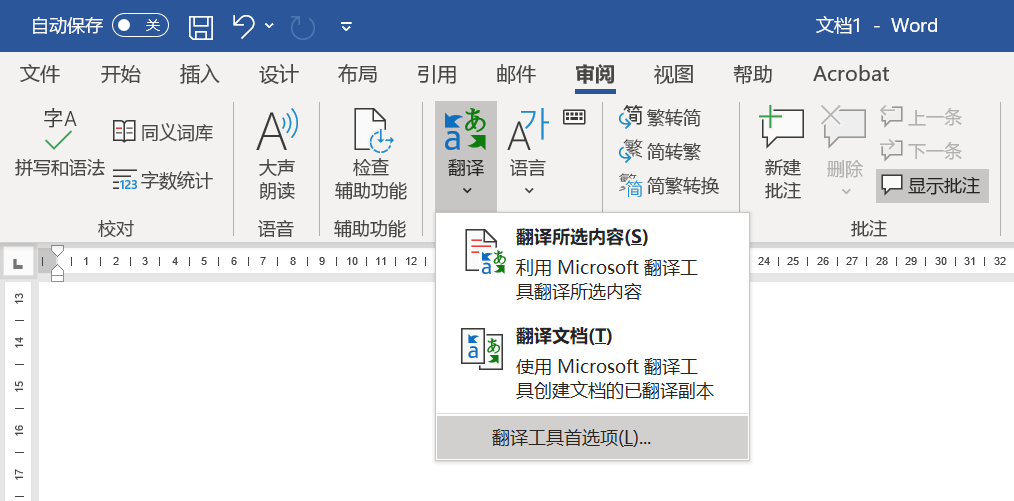Image resolution: width=1014 pixels, height=501 pixels.
Task: Expand the 语言 dropdown arrow
Action: (529, 191)
